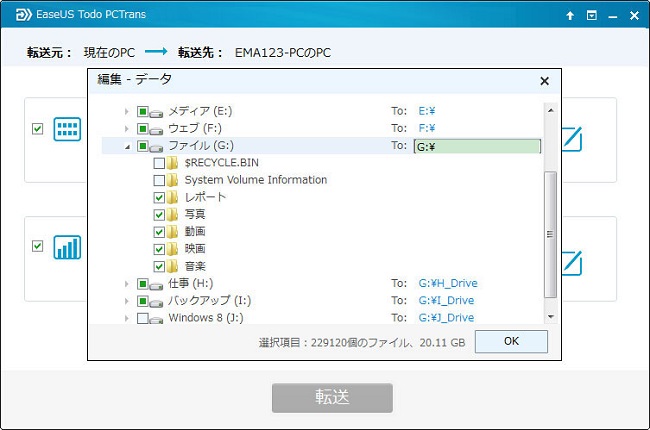Click the 写真 folder icon
The image size is (650, 430).
pos(172,214)
